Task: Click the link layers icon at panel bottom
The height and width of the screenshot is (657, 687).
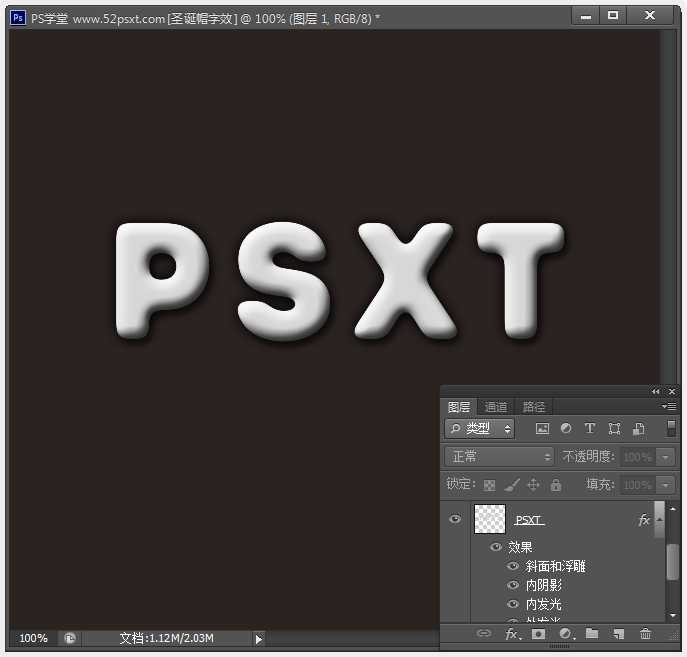Action: 484,633
